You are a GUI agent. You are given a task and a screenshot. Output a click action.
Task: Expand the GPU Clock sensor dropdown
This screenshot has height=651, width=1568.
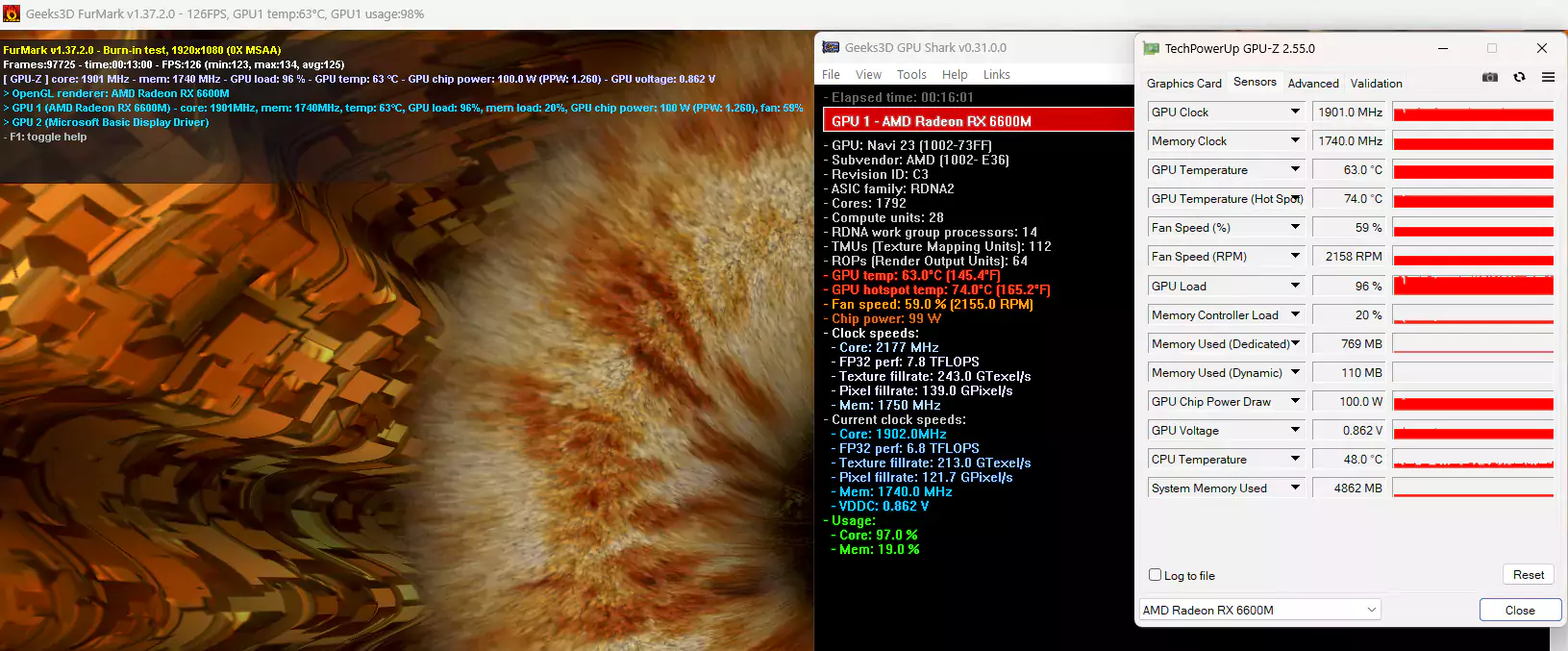(x=1295, y=113)
